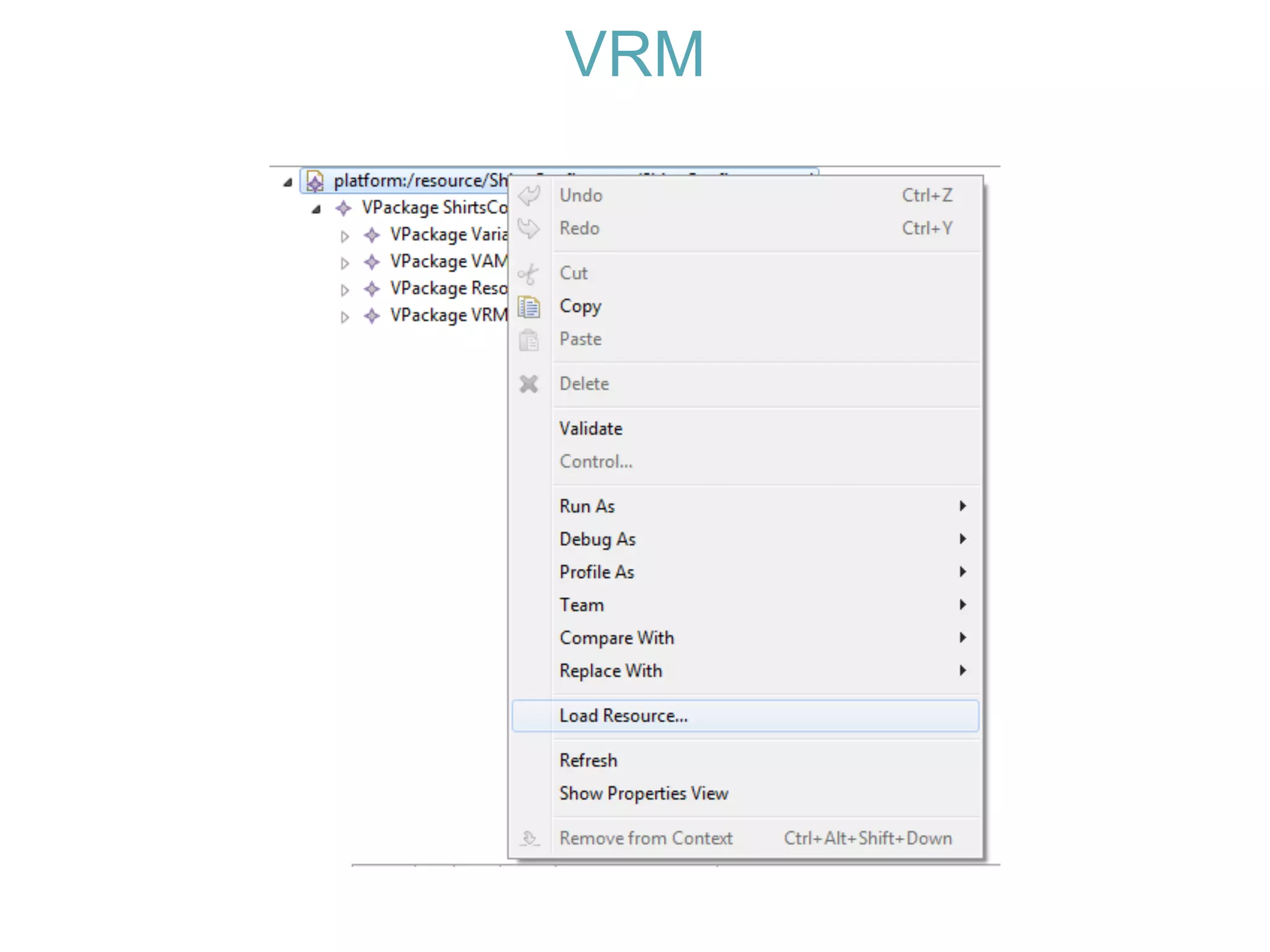Click the Delete X icon

click(x=529, y=384)
